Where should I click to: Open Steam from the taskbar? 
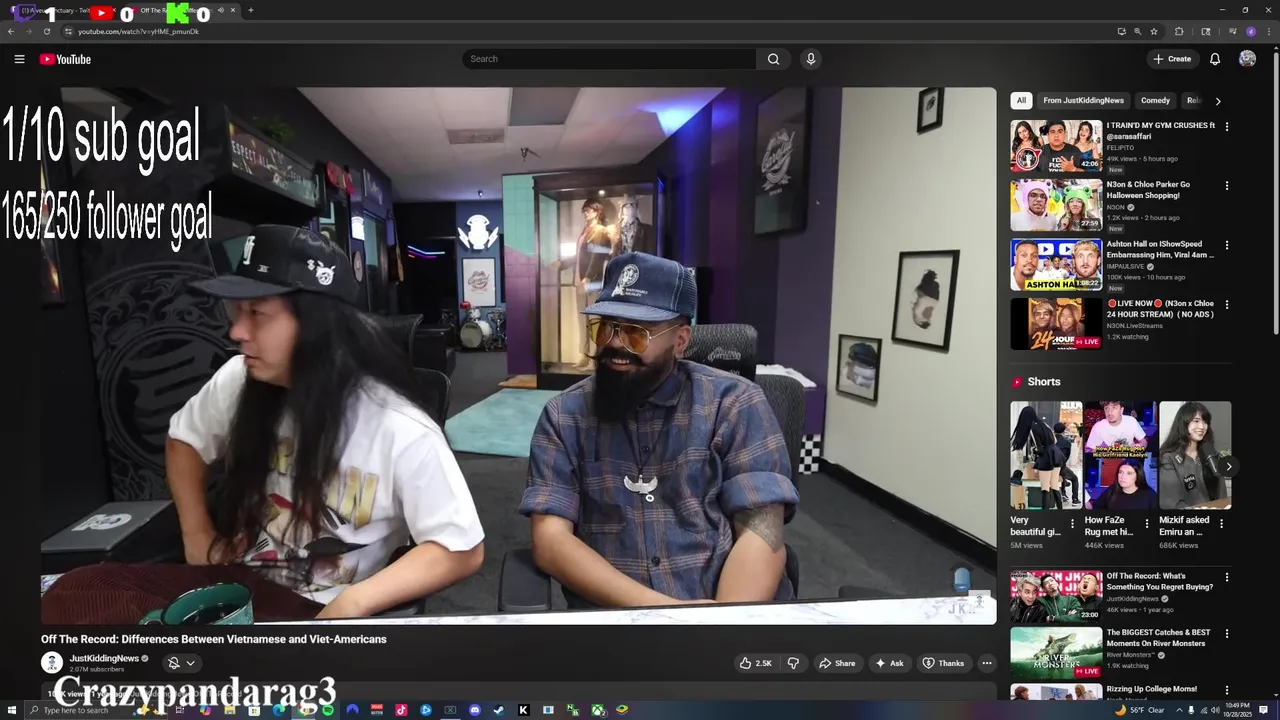pos(499,710)
